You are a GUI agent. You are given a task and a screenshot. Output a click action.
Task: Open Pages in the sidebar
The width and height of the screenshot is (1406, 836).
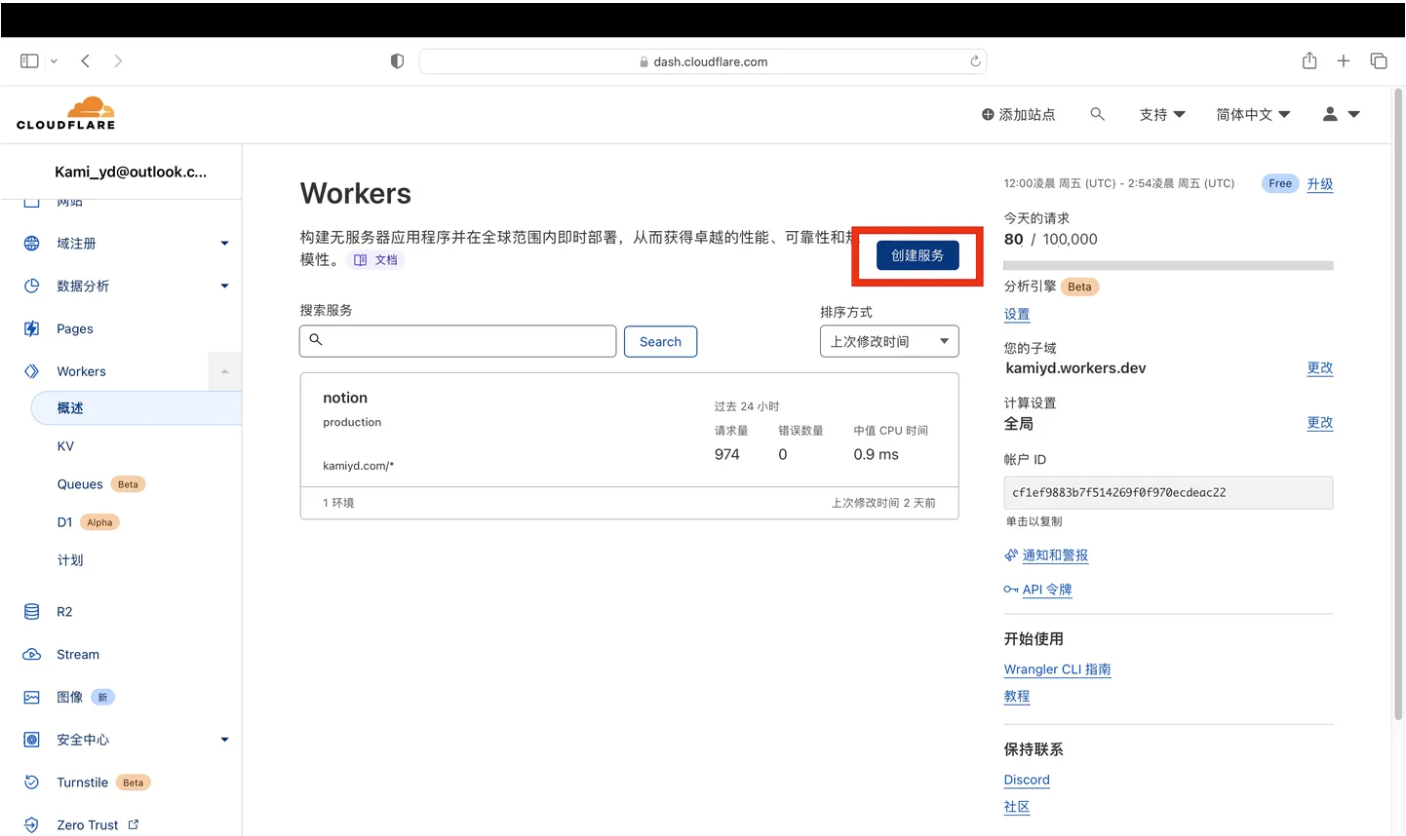[75, 329]
